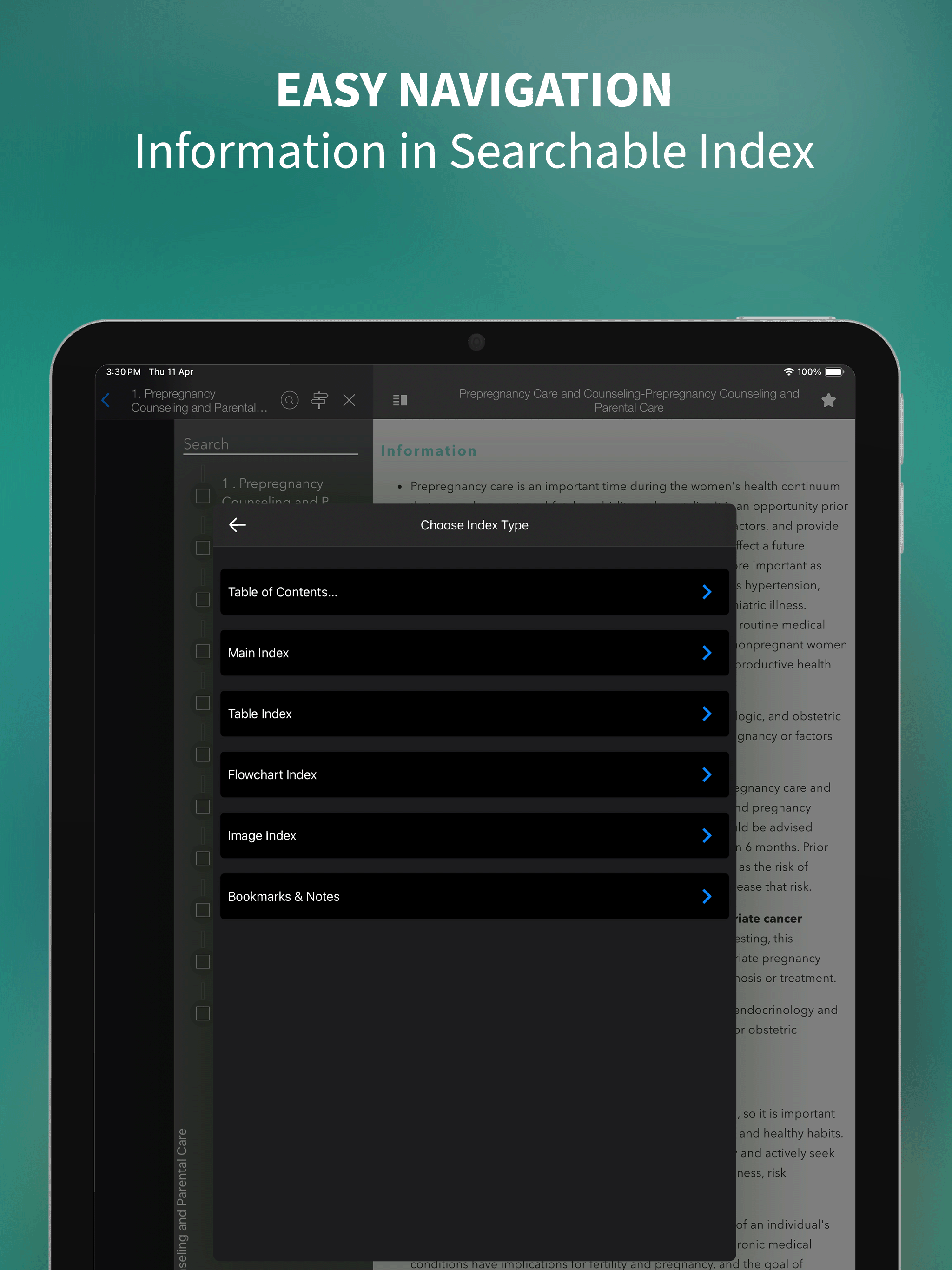
Task: Open Main Index
Action: tap(474, 653)
